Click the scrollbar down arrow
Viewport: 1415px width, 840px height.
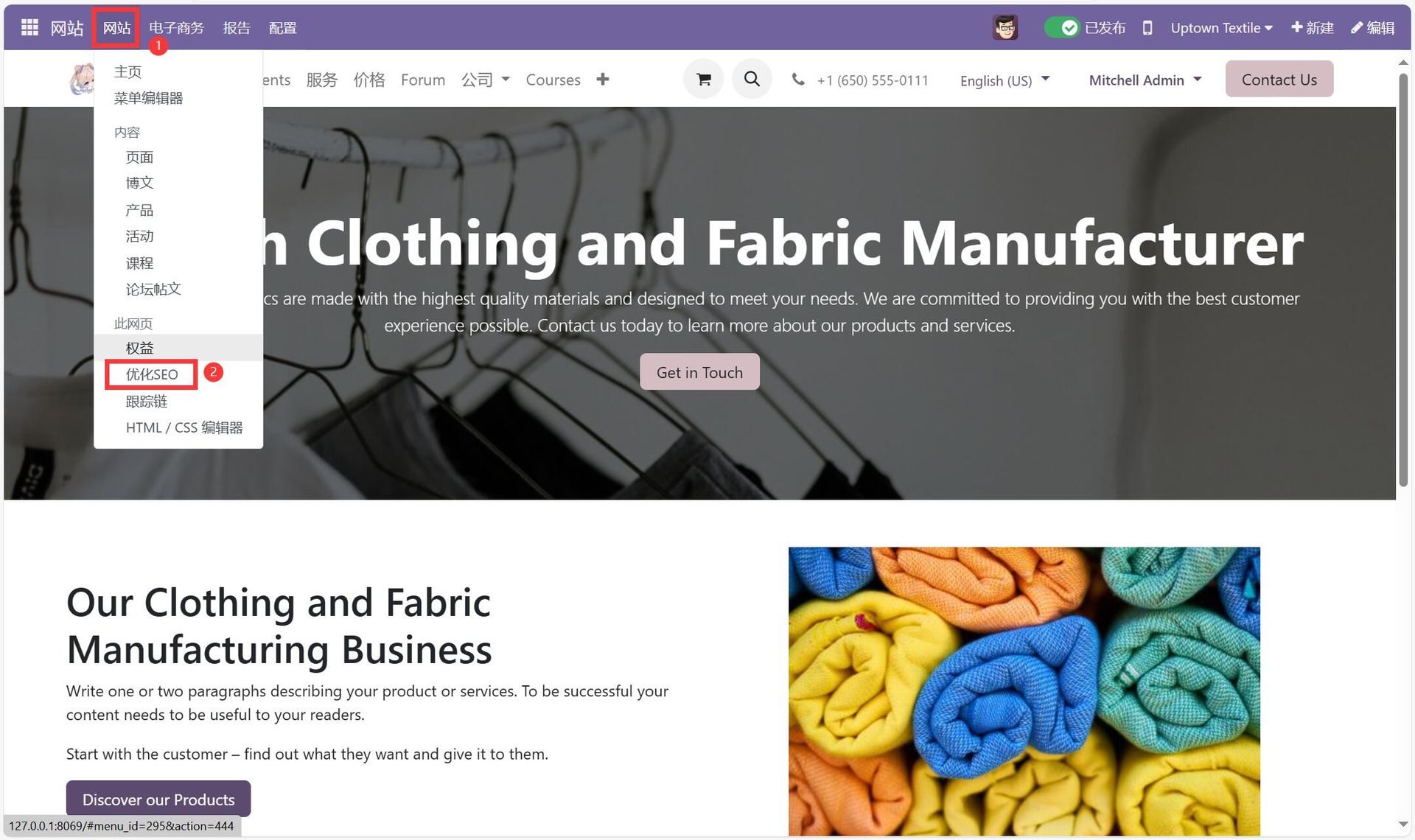click(1403, 824)
